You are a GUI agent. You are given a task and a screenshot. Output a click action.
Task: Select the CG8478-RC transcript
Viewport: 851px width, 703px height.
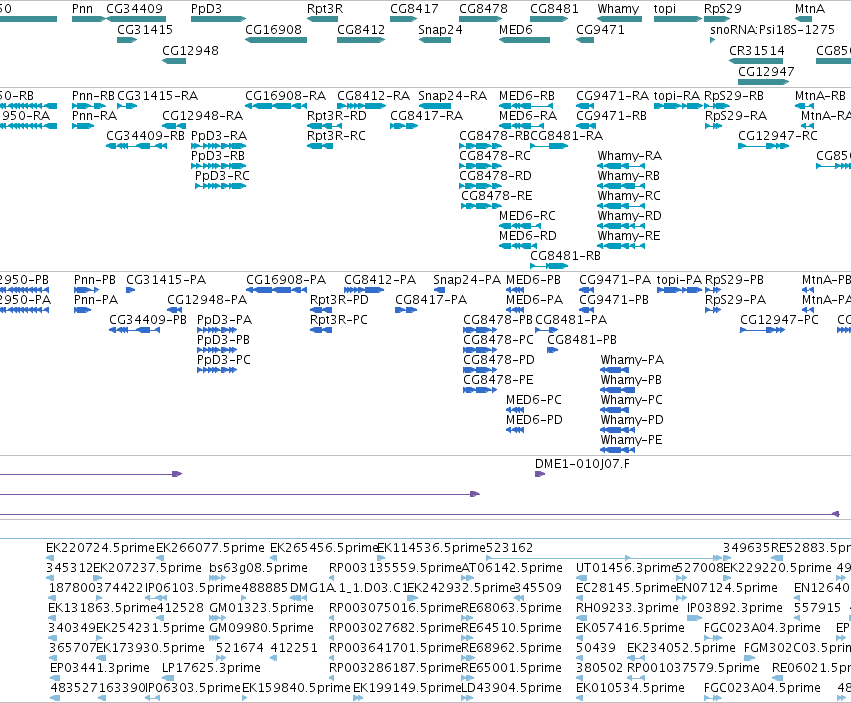pyautogui.click(x=481, y=166)
